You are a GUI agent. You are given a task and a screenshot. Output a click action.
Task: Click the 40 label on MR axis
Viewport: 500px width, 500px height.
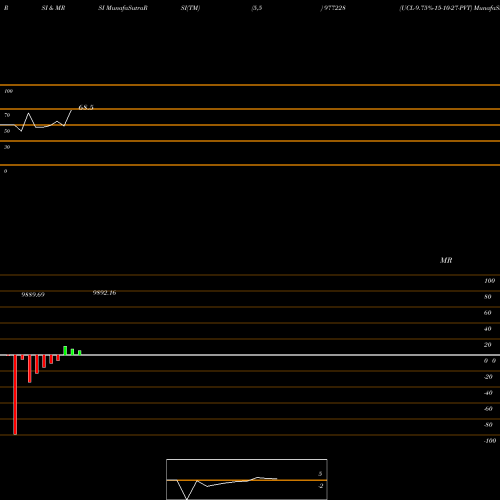coord(488,329)
